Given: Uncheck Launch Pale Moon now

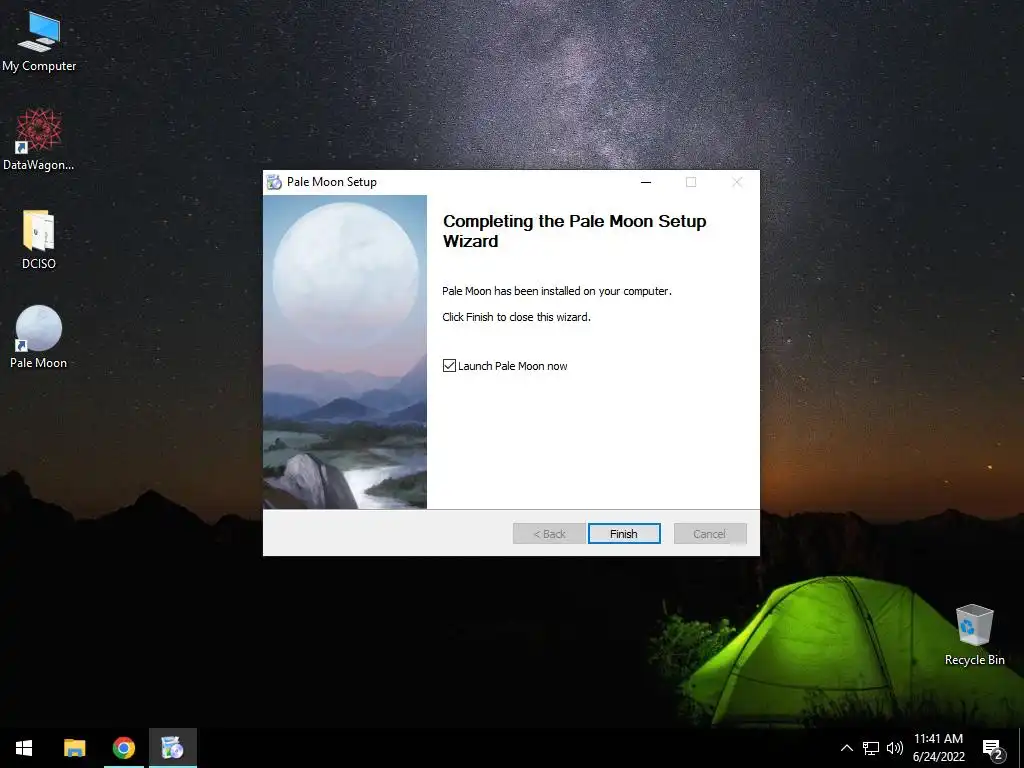Looking at the screenshot, I should coord(449,366).
